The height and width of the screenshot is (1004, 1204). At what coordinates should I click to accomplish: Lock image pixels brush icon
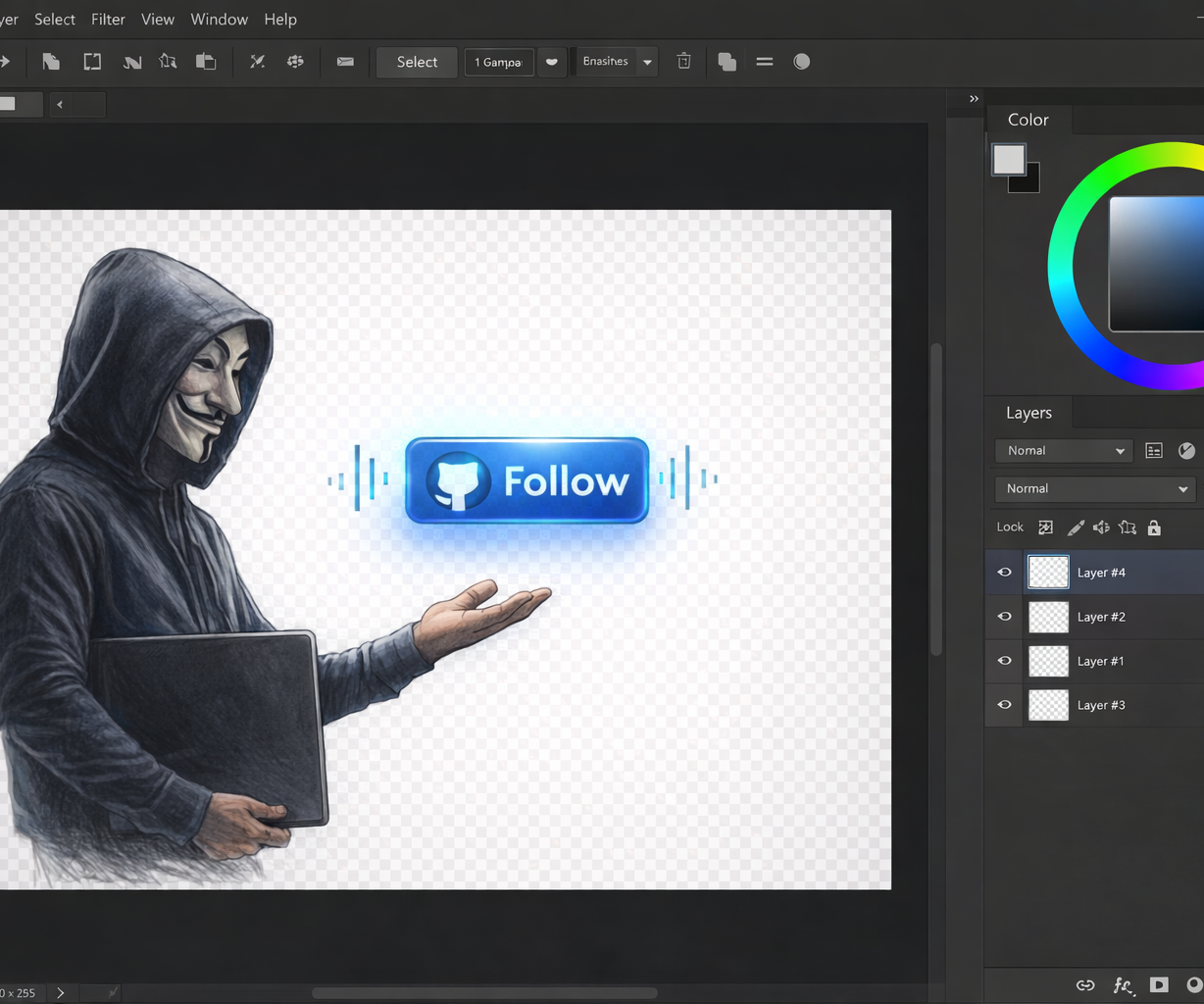click(x=1076, y=527)
